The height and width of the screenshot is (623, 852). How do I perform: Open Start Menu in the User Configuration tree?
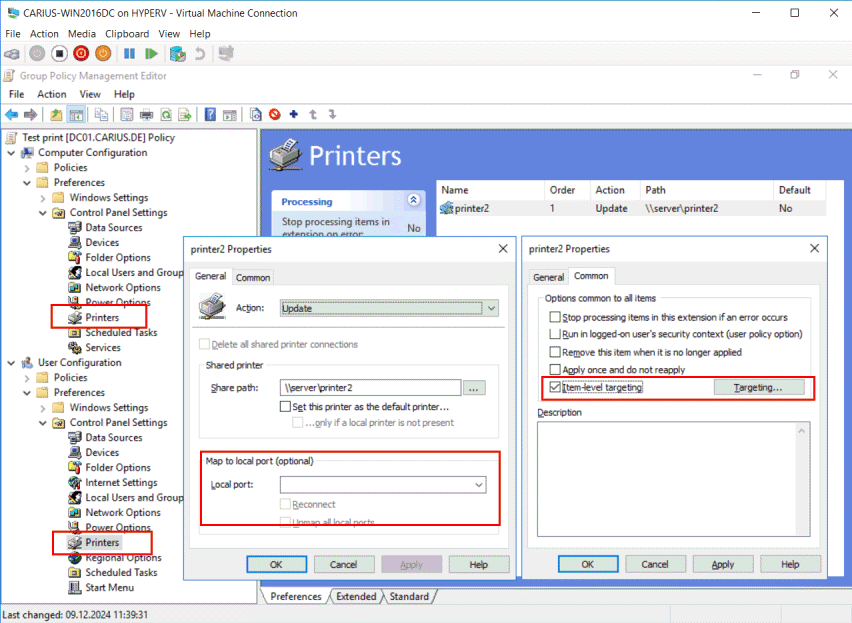click(109, 587)
